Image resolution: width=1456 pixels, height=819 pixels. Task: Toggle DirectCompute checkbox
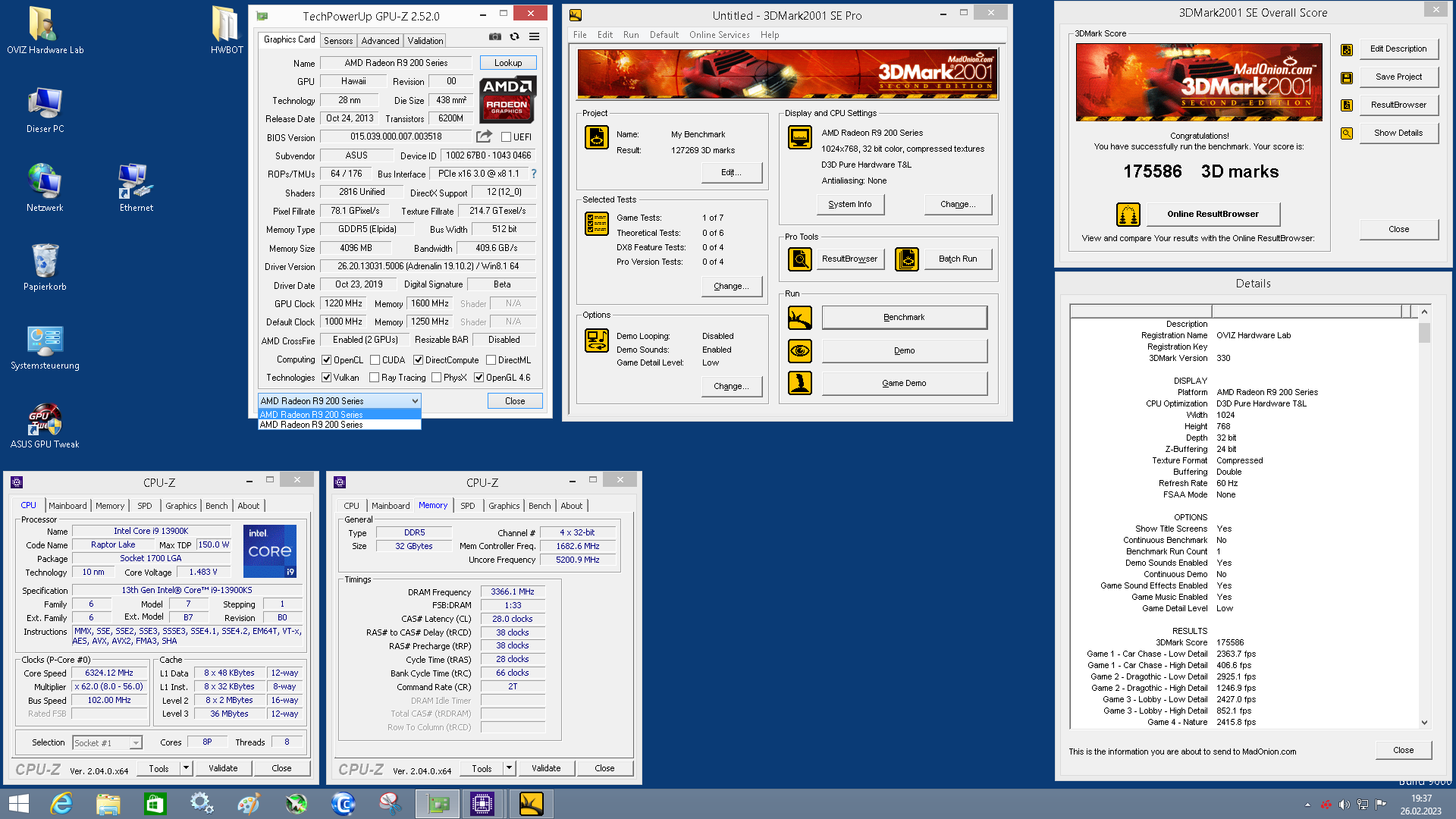coord(418,360)
